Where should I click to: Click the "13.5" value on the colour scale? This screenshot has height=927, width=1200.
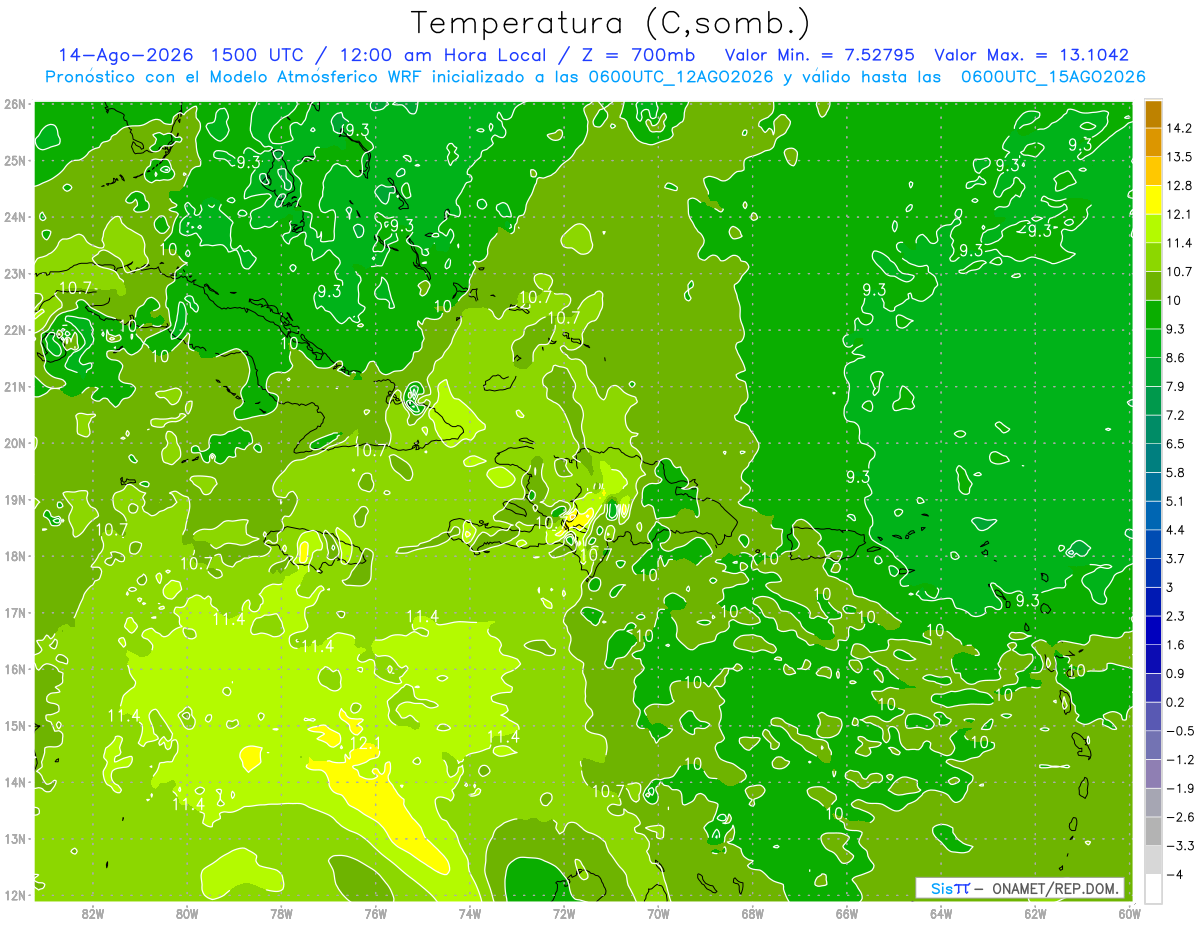click(x=1179, y=157)
